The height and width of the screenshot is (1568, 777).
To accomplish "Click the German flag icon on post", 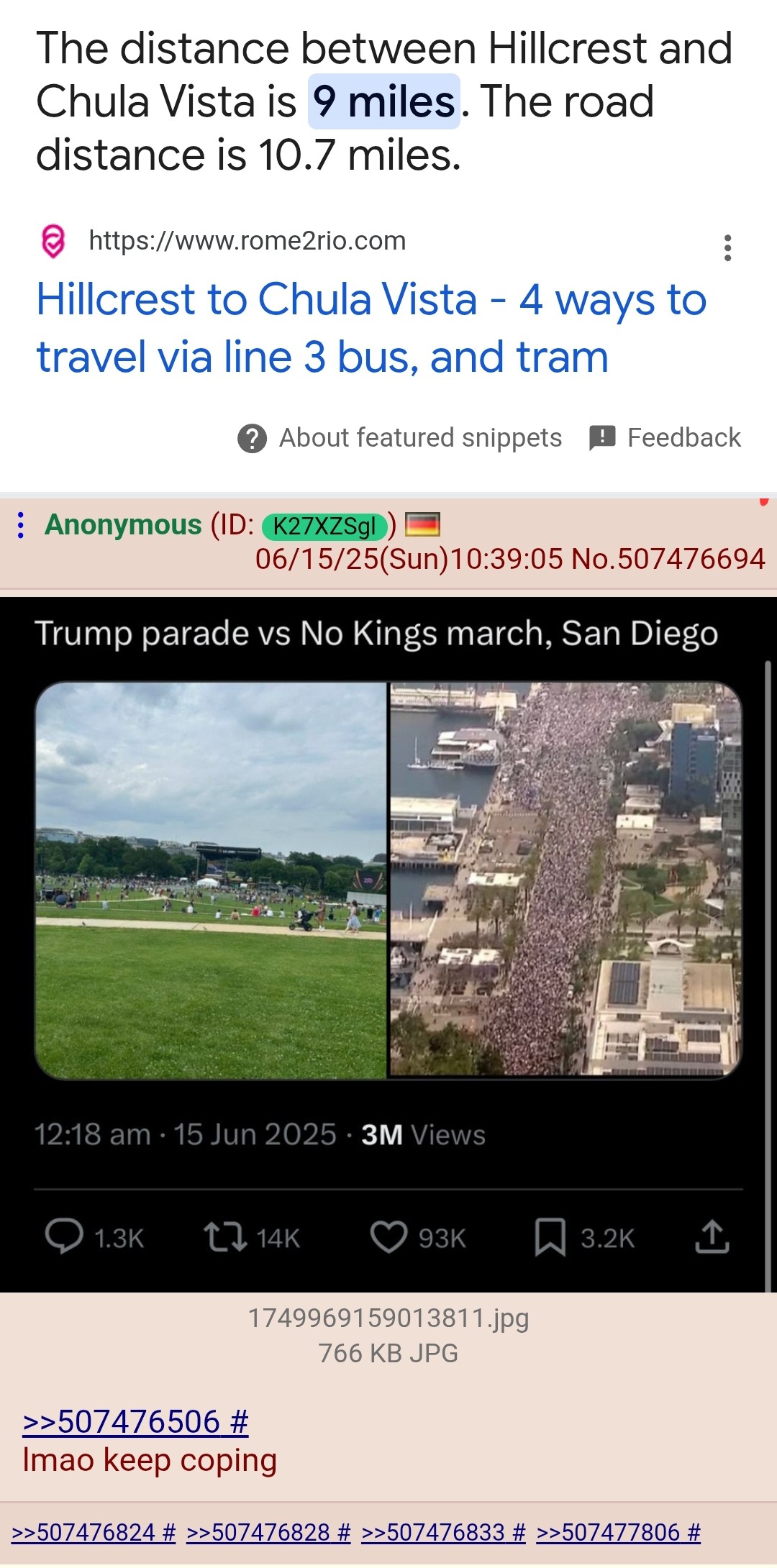I will coord(422,525).
